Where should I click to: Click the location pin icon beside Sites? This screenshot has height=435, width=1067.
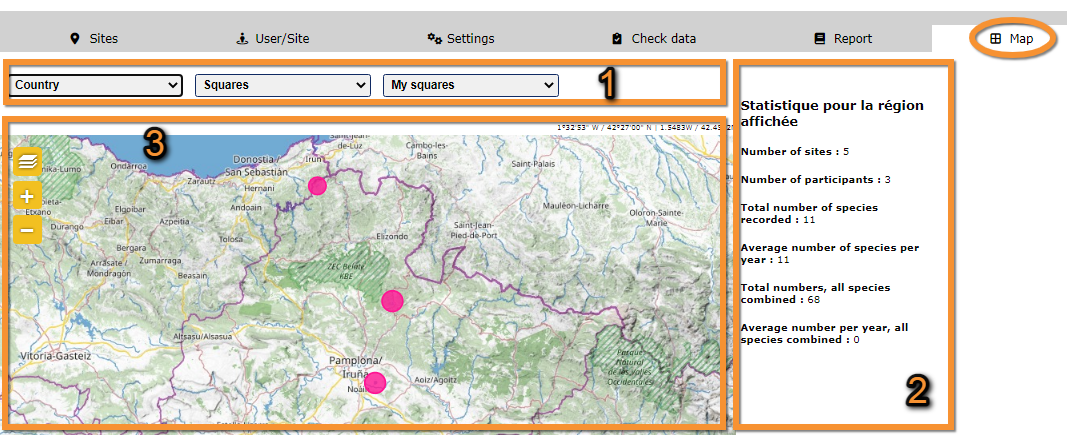(x=74, y=39)
